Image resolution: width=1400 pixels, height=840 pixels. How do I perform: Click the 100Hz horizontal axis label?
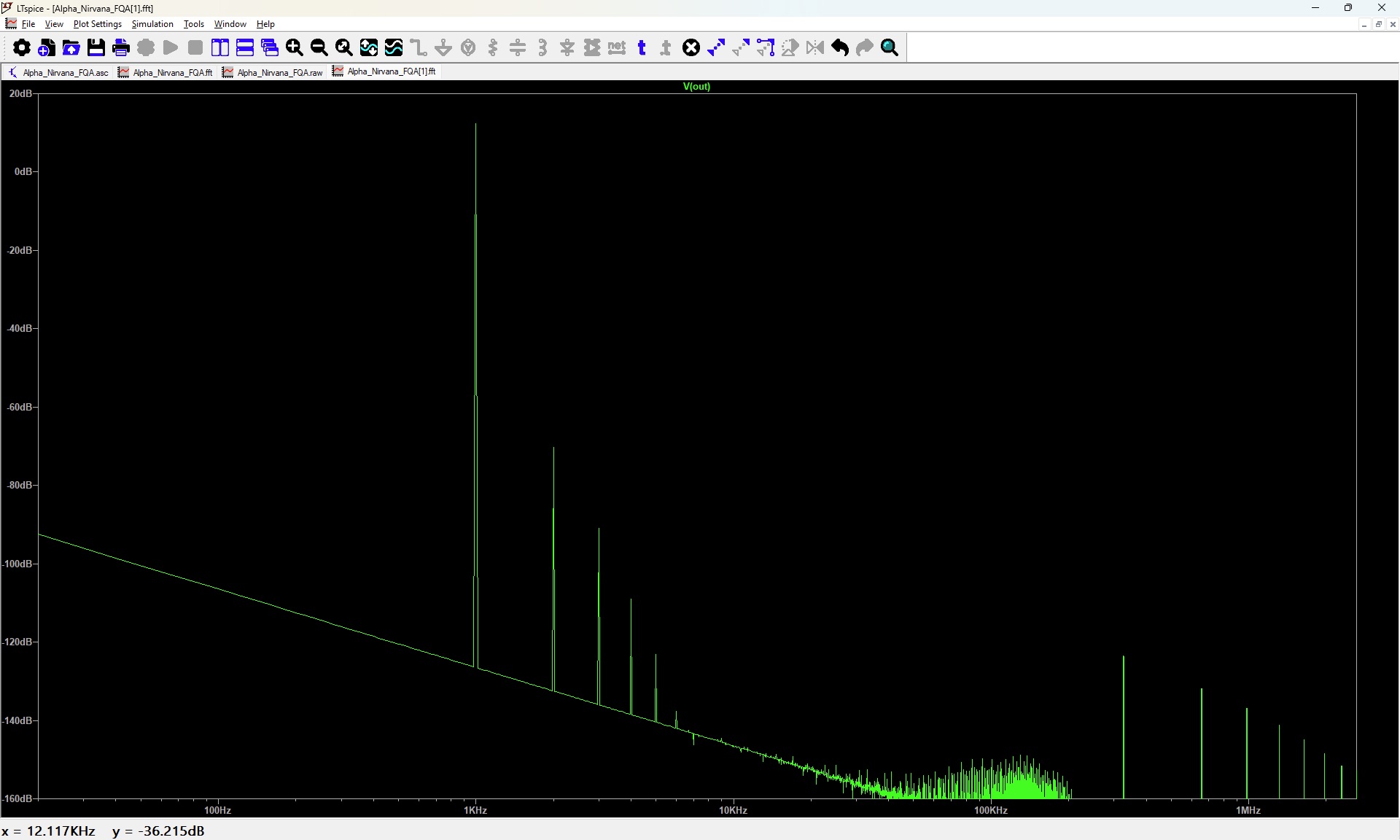217,810
